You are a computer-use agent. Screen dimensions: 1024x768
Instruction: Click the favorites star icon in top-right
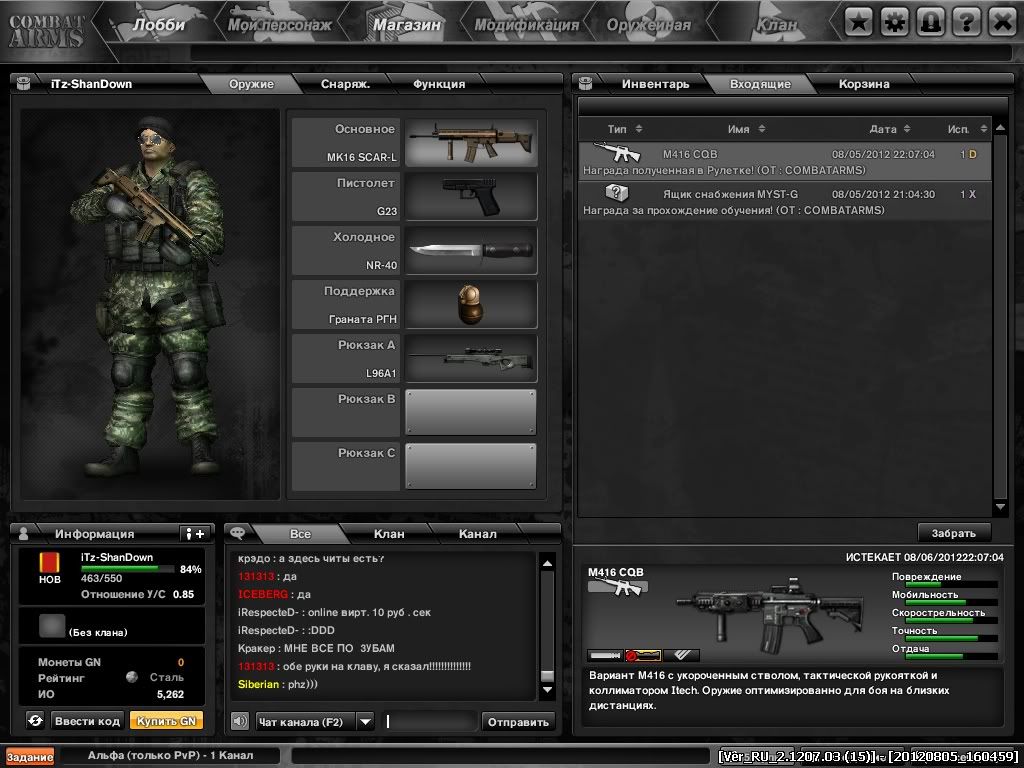point(857,20)
